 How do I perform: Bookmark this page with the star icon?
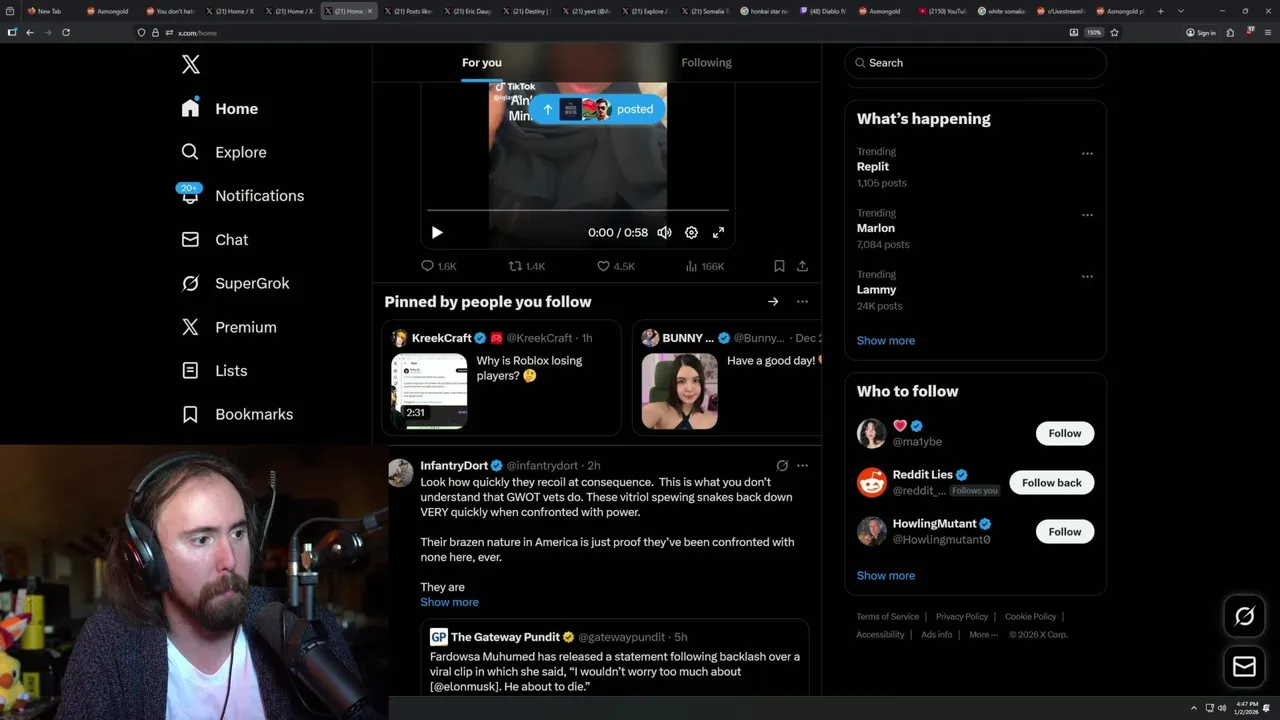coord(1114,32)
